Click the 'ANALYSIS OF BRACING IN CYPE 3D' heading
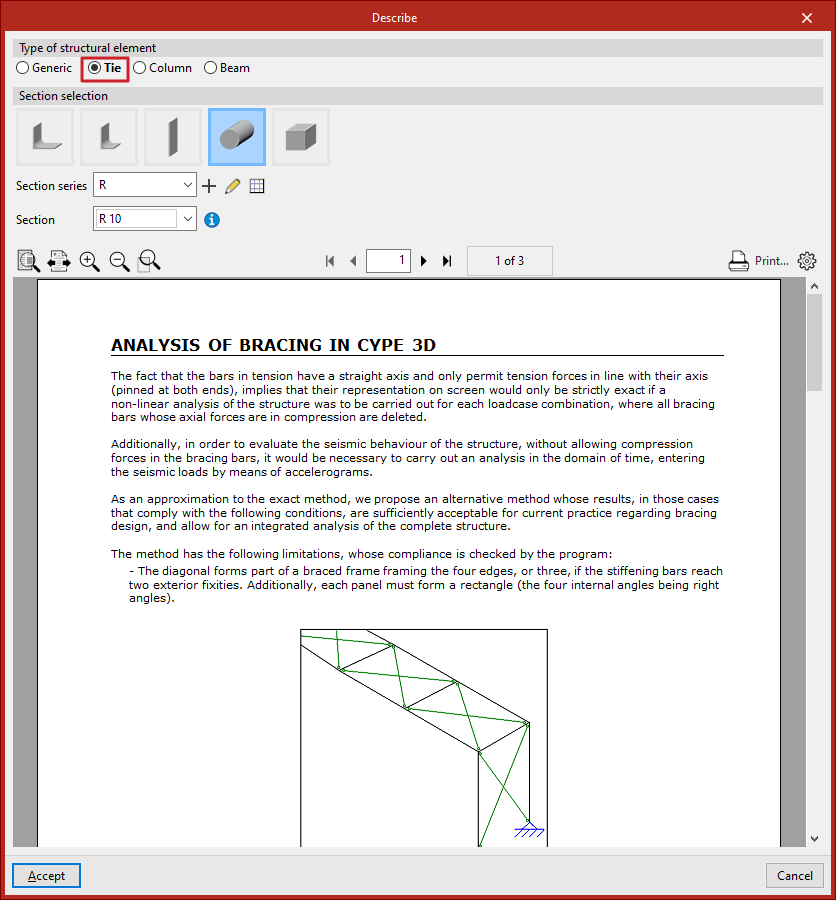This screenshot has width=836, height=900. tap(273, 345)
